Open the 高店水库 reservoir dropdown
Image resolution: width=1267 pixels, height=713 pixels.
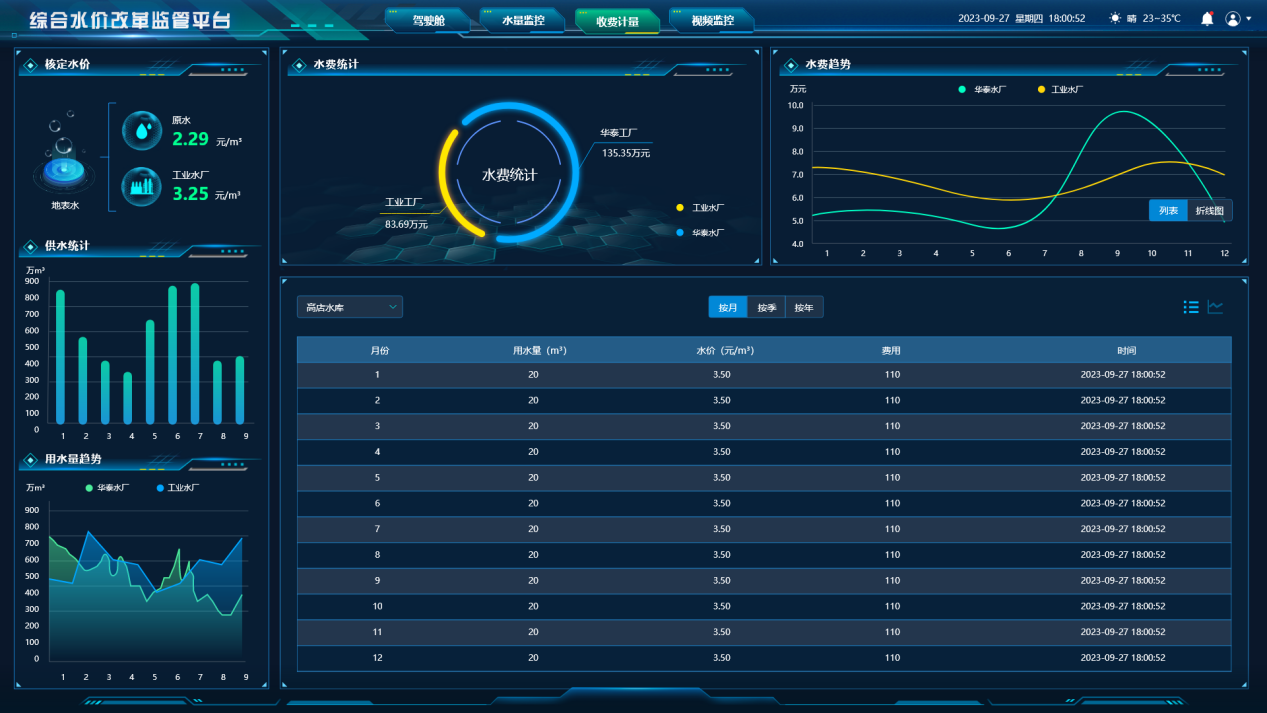point(350,307)
